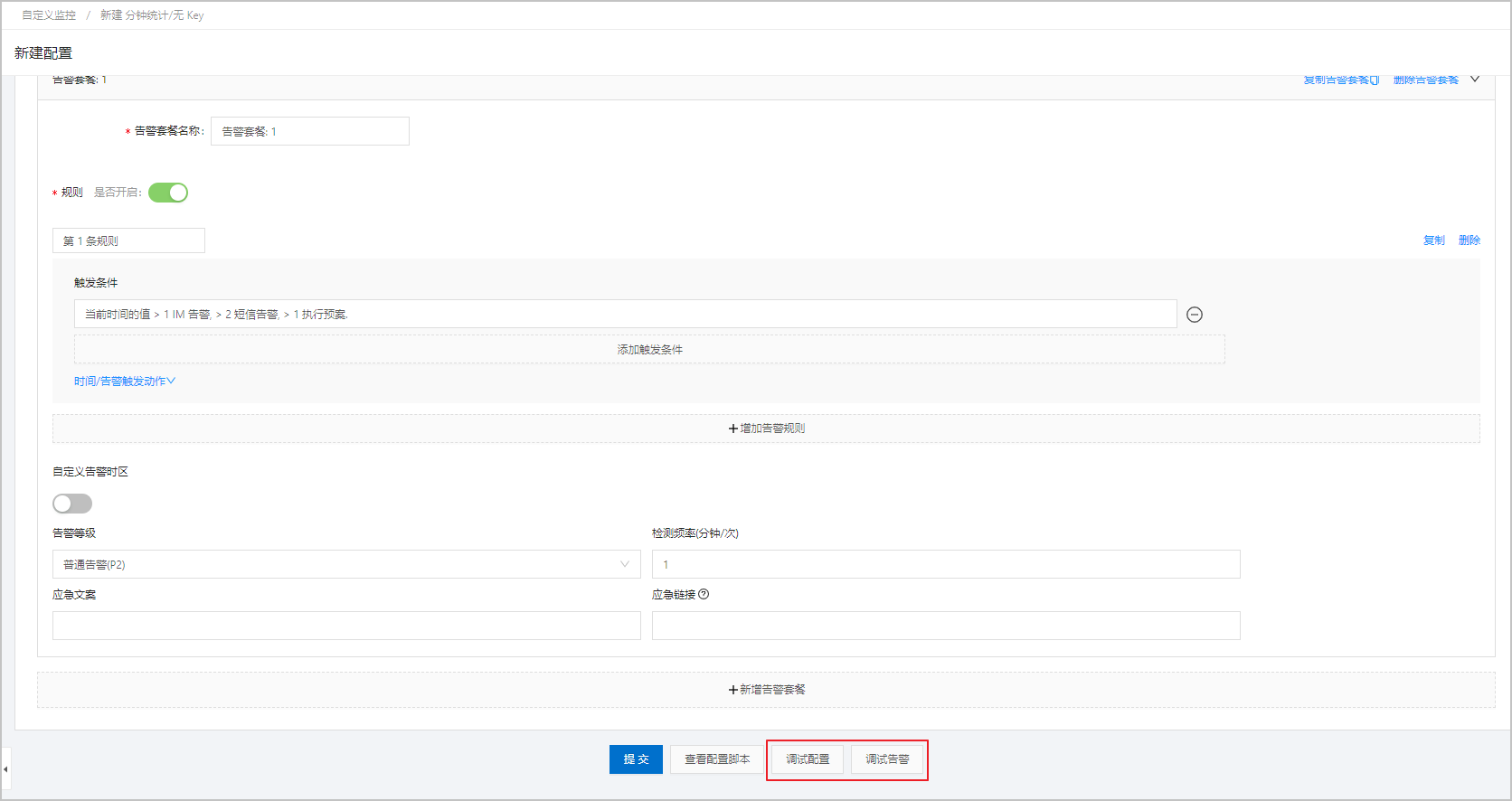1512x801 pixels.
Task: Open 告警等级 dropdown 普通告警(P2)
Action: (346, 564)
